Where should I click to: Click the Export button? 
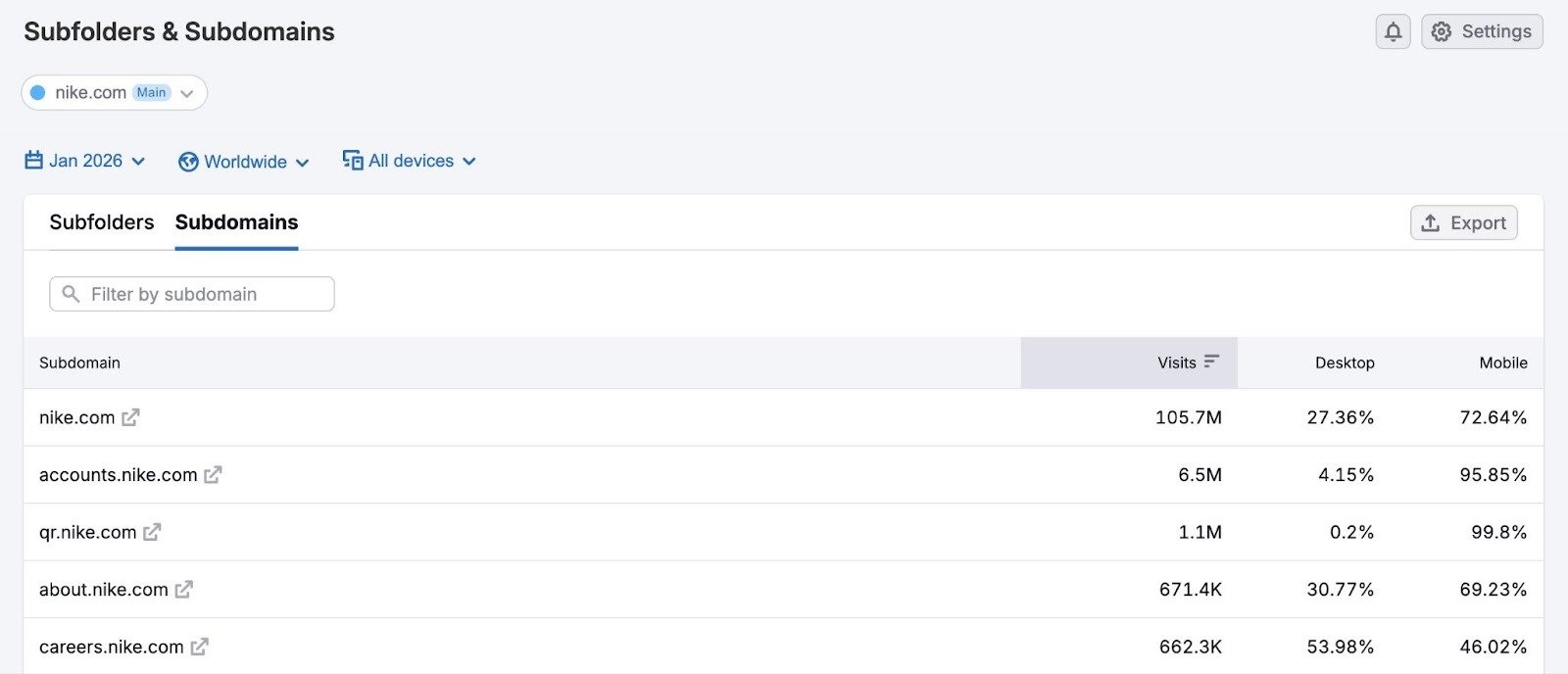(x=1464, y=222)
